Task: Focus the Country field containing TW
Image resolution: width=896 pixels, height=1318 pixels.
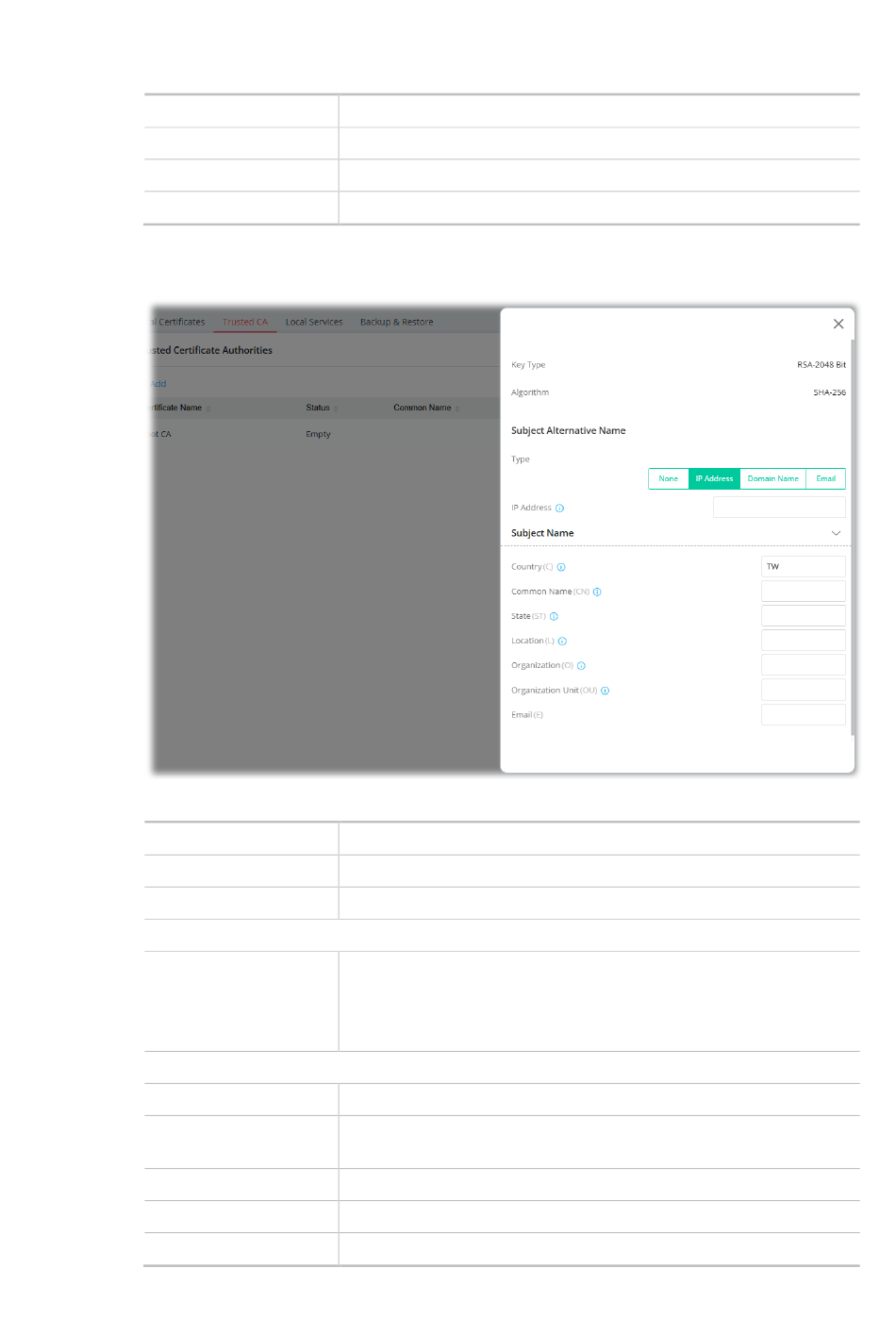Action: point(803,566)
